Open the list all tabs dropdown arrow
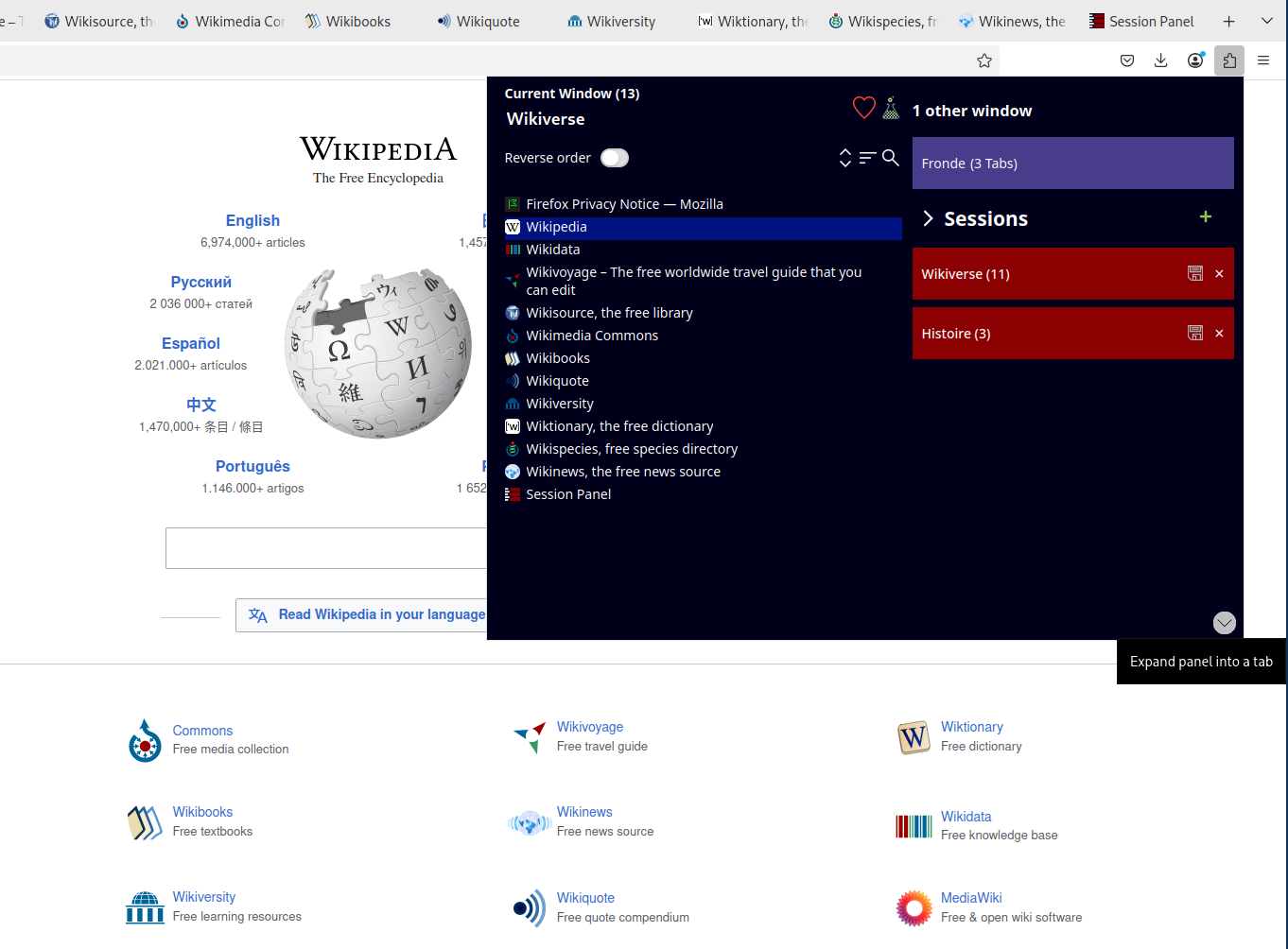 tap(1267, 21)
